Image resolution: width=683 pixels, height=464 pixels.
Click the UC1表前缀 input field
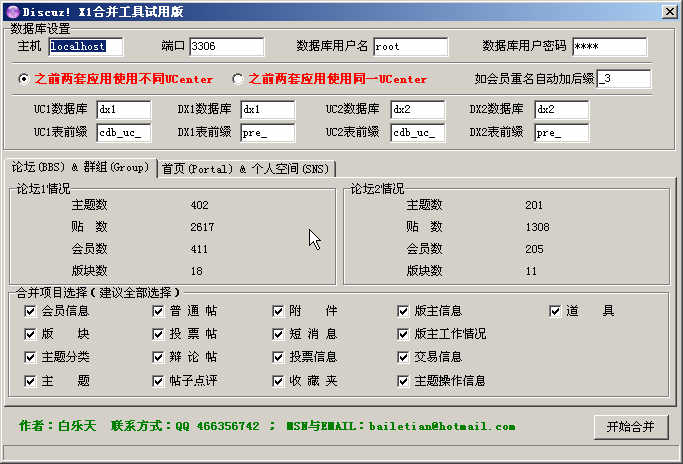(124, 133)
